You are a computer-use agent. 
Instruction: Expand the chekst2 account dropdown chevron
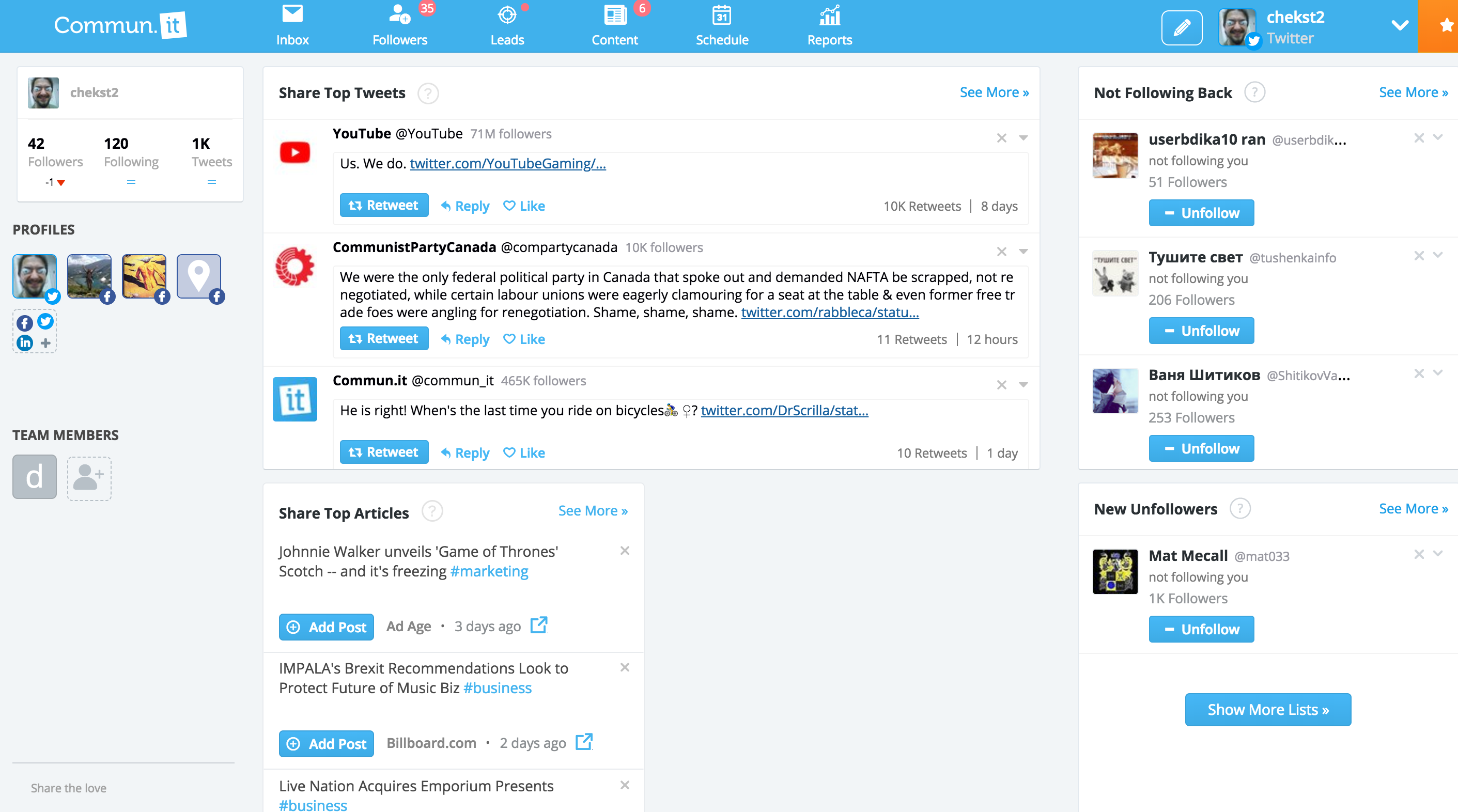pyautogui.click(x=1399, y=25)
